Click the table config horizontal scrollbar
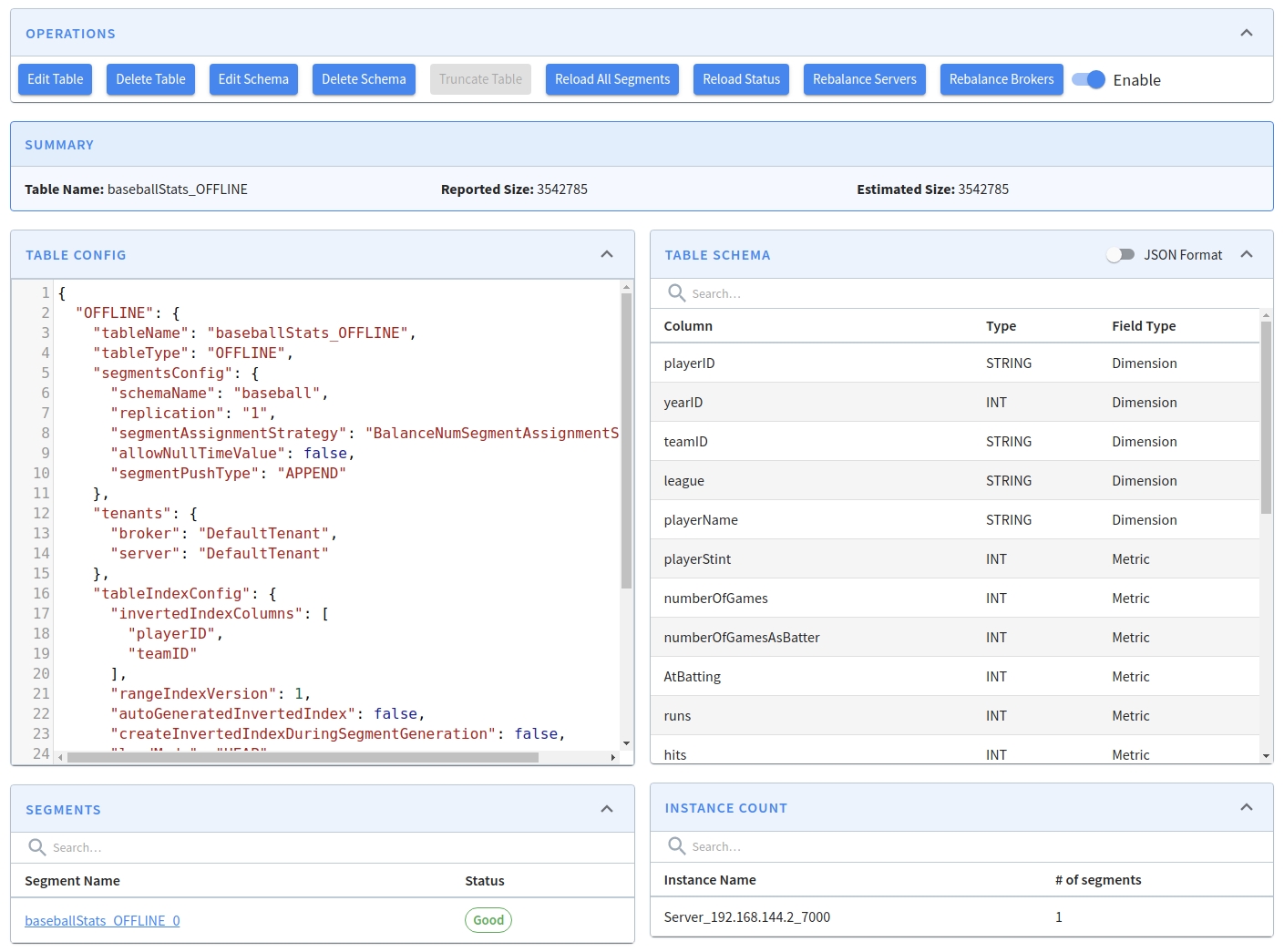The height and width of the screenshot is (952, 1284). pyautogui.click(x=301, y=757)
